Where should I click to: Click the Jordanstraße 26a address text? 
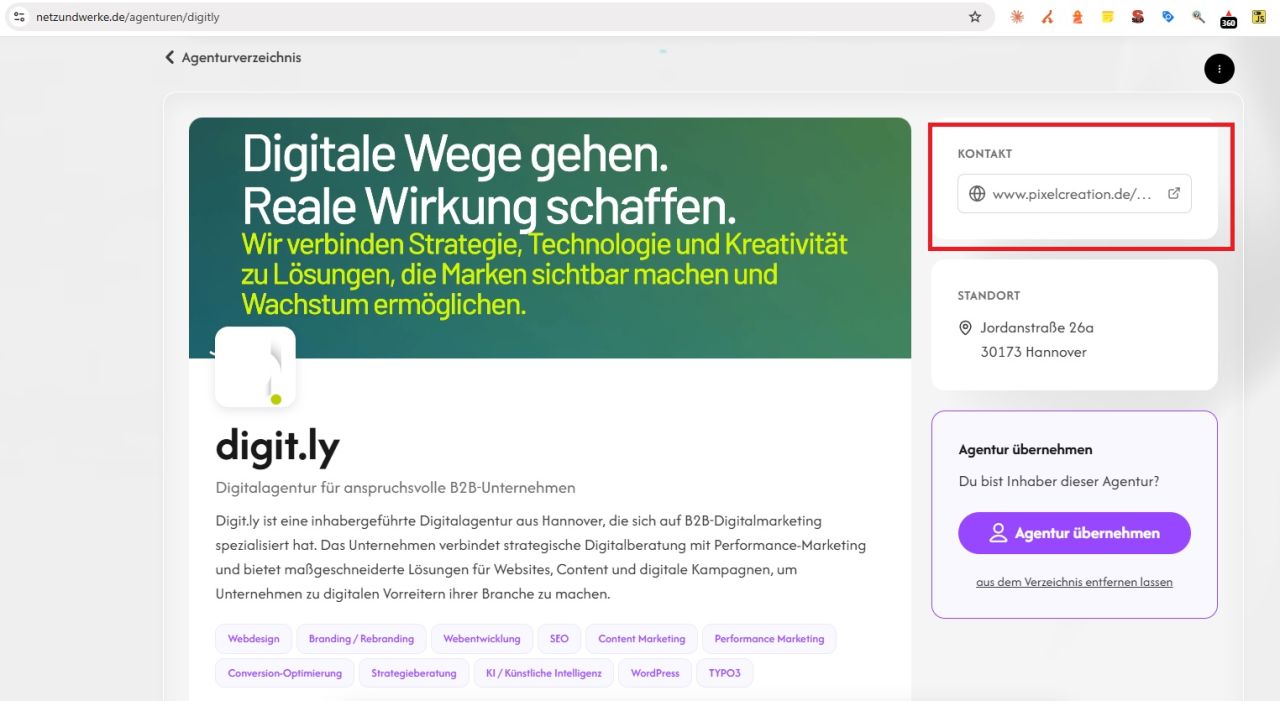[1037, 328]
